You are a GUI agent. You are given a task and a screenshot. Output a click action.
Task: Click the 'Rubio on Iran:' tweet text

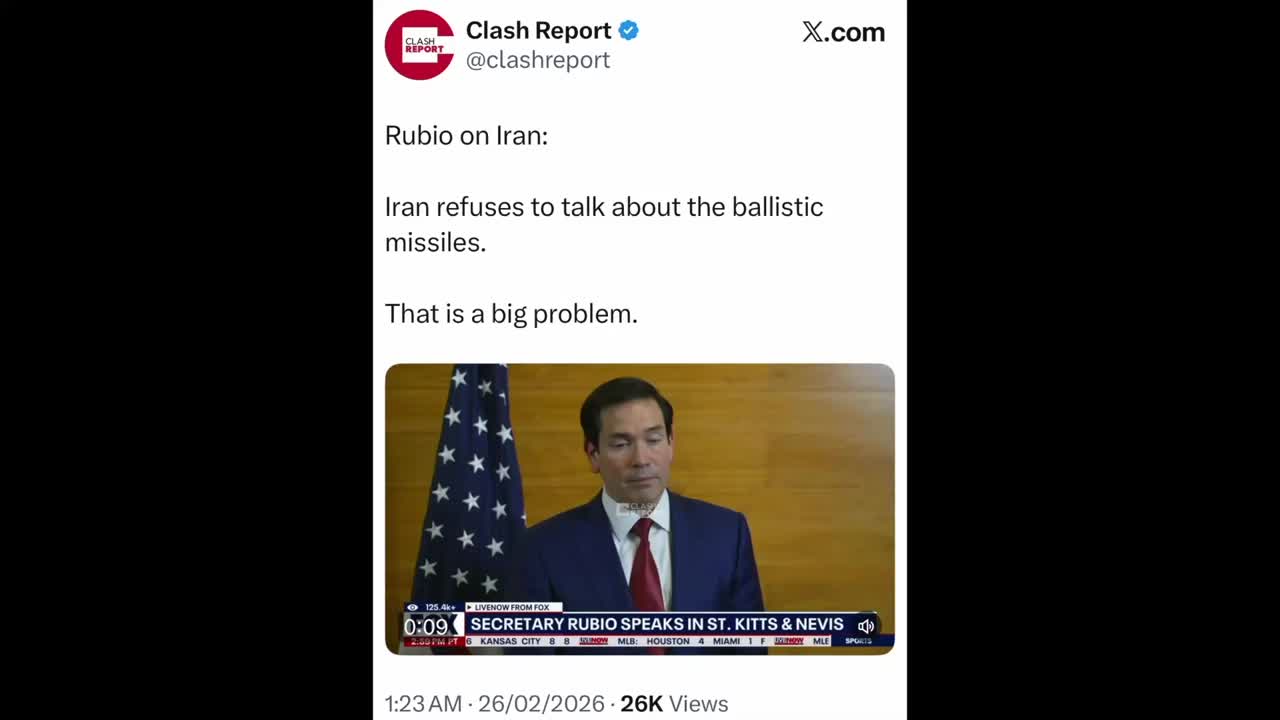click(466, 135)
